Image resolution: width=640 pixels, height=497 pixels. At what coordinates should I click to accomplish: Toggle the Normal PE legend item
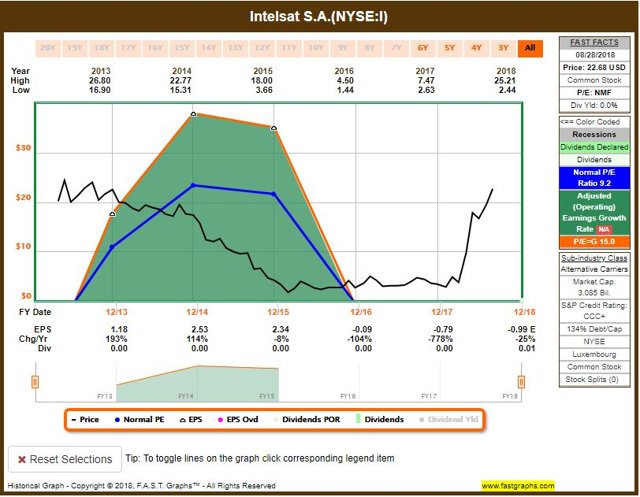tap(140, 419)
